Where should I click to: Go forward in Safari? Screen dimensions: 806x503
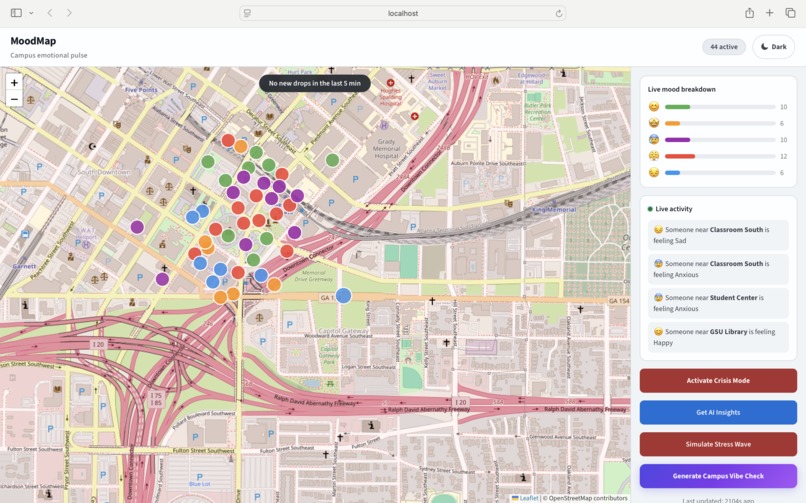click(x=69, y=13)
